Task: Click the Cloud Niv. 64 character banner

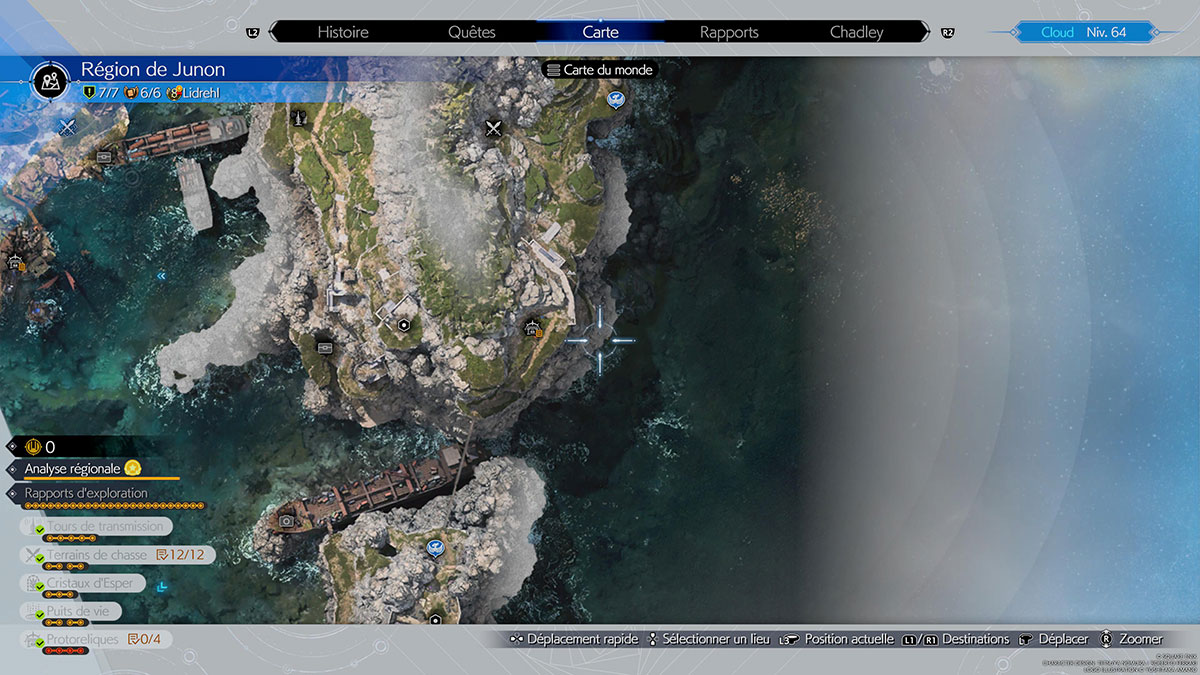Action: click(x=1083, y=32)
